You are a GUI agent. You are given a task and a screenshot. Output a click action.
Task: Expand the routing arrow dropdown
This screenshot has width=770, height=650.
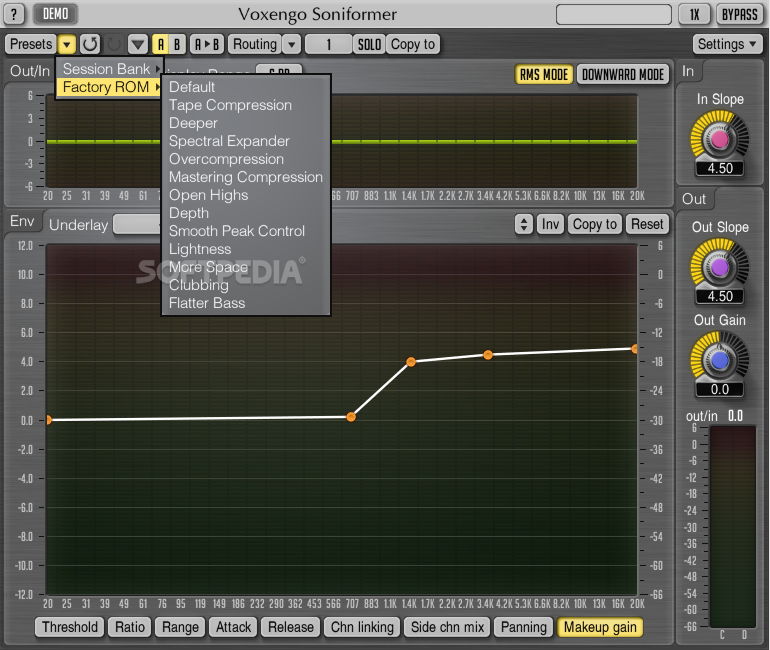tap(292, 44)
